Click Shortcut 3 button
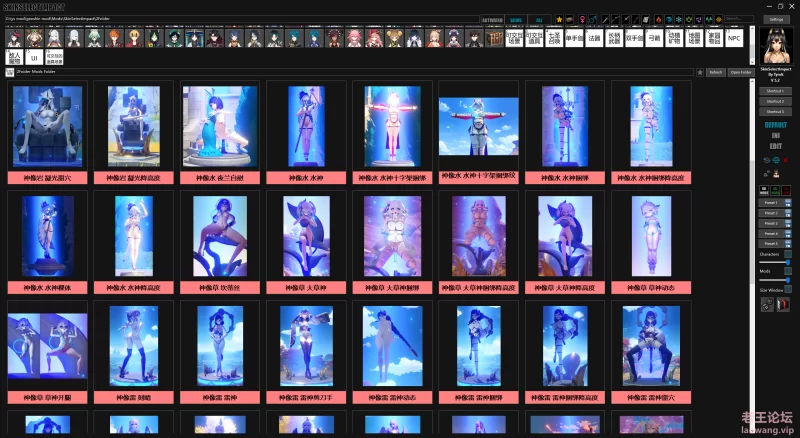Image resolution: width=800 pixels, height=438 pixels. (x=776, y=111)
